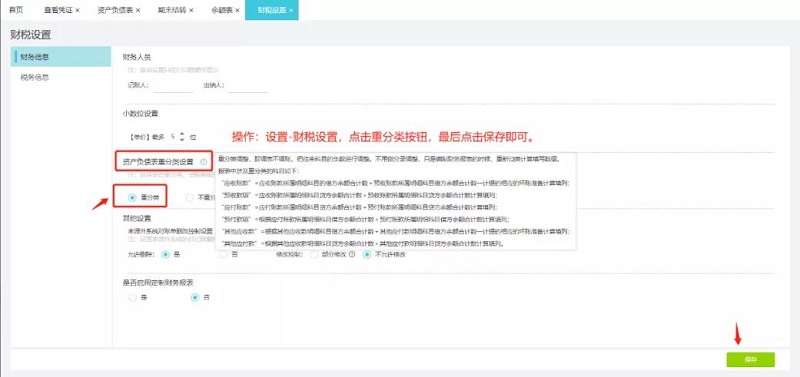
Task: Close the 资产负债表 tab with its X
Action: [x=138, y=10]
